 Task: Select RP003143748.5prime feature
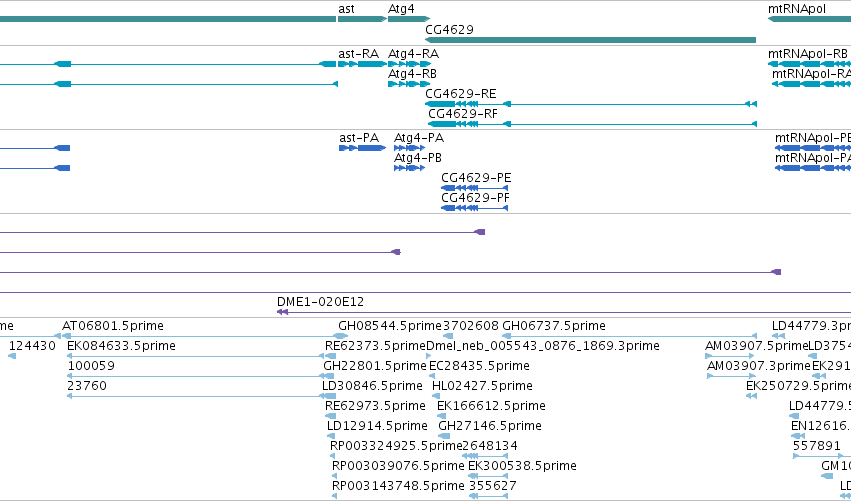334,497
